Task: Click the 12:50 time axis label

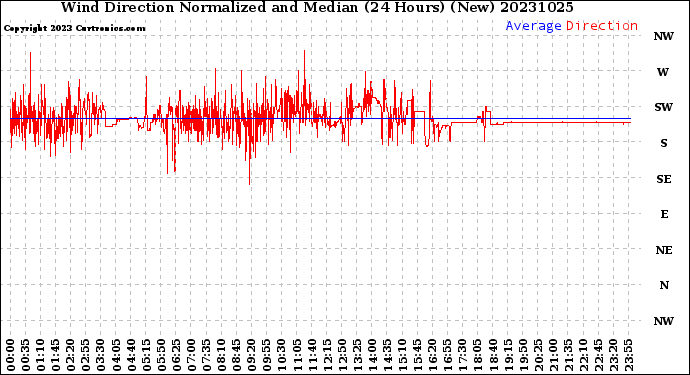Action: (342, 355)
